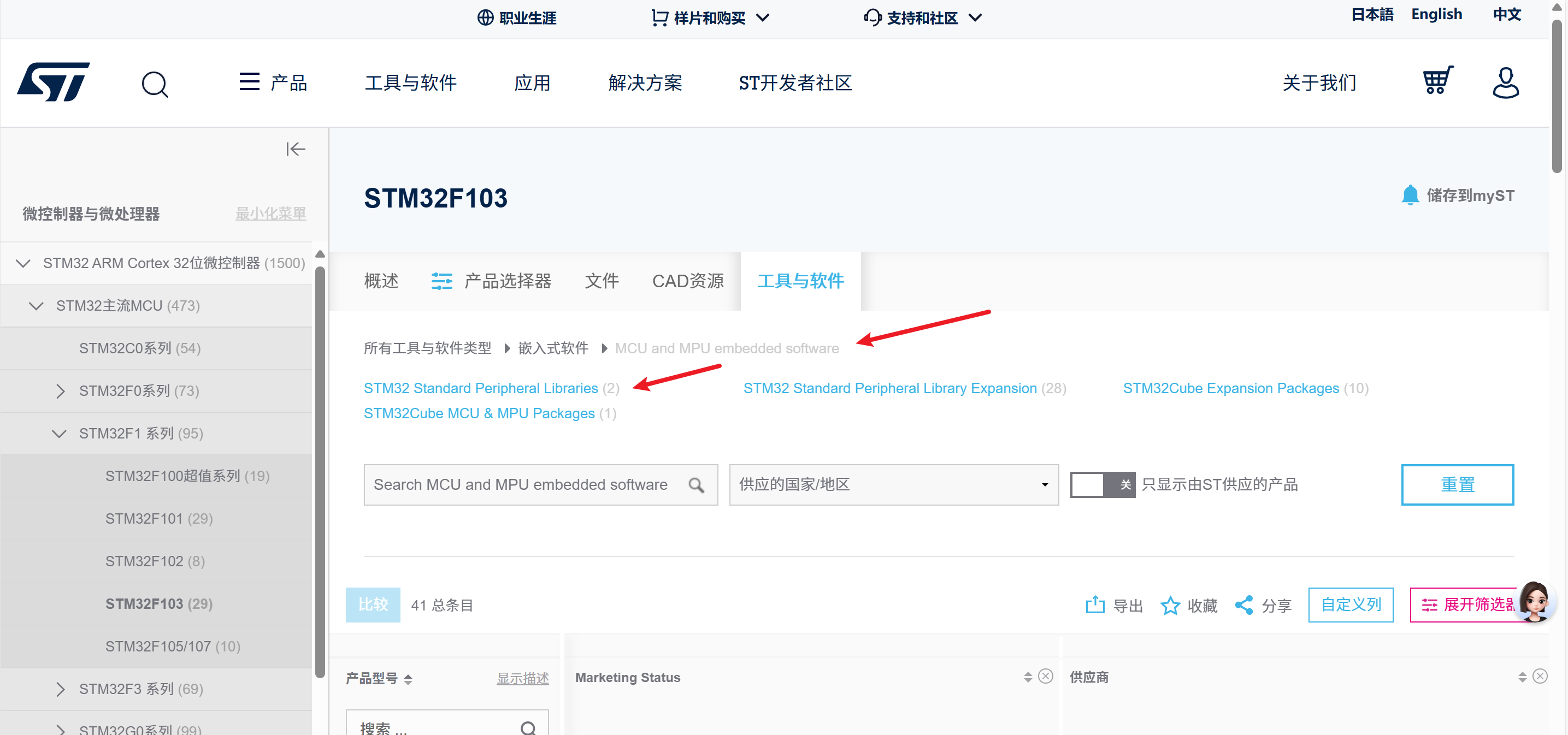1568x735 pixels.
Task: Switch to the 概述 tab
Action: (x=381, y=281)
